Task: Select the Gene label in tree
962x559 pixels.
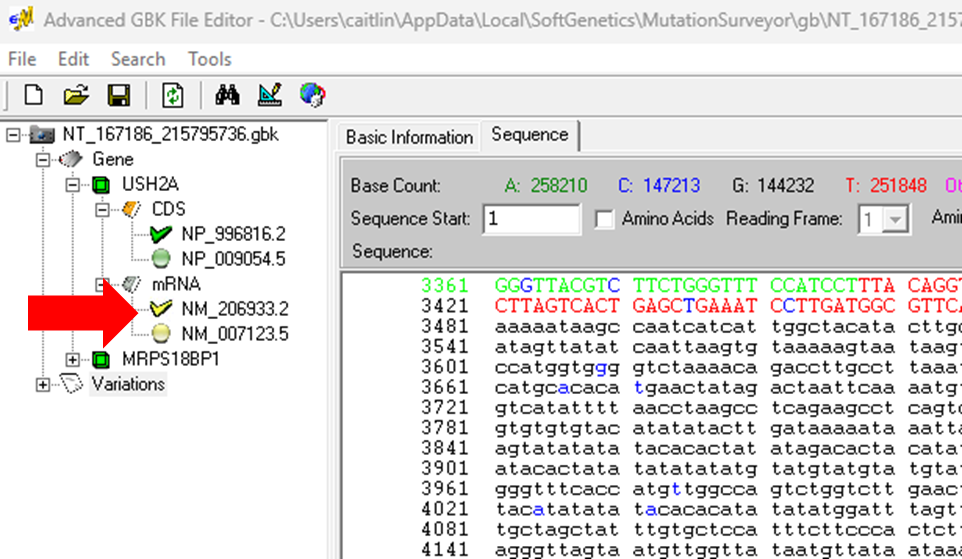Action: [x=113, y=160]
